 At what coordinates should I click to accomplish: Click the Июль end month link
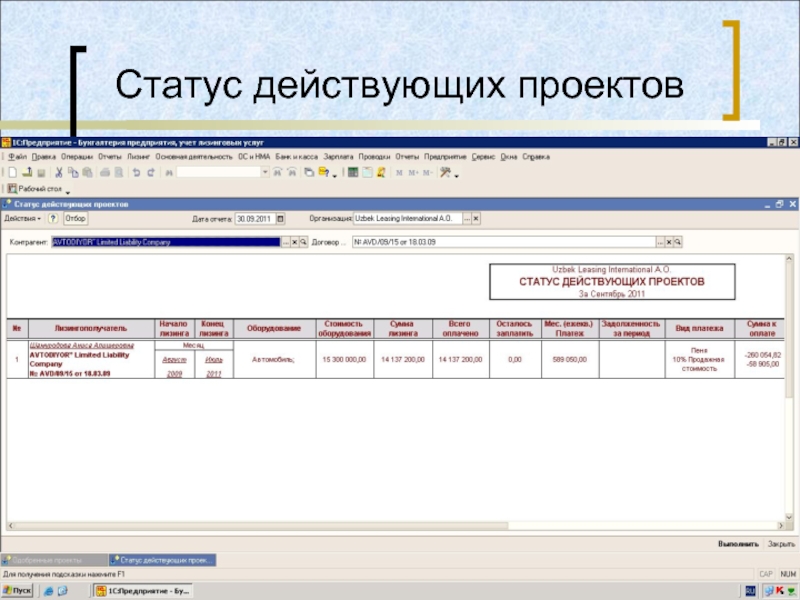(x=214, y=360)
